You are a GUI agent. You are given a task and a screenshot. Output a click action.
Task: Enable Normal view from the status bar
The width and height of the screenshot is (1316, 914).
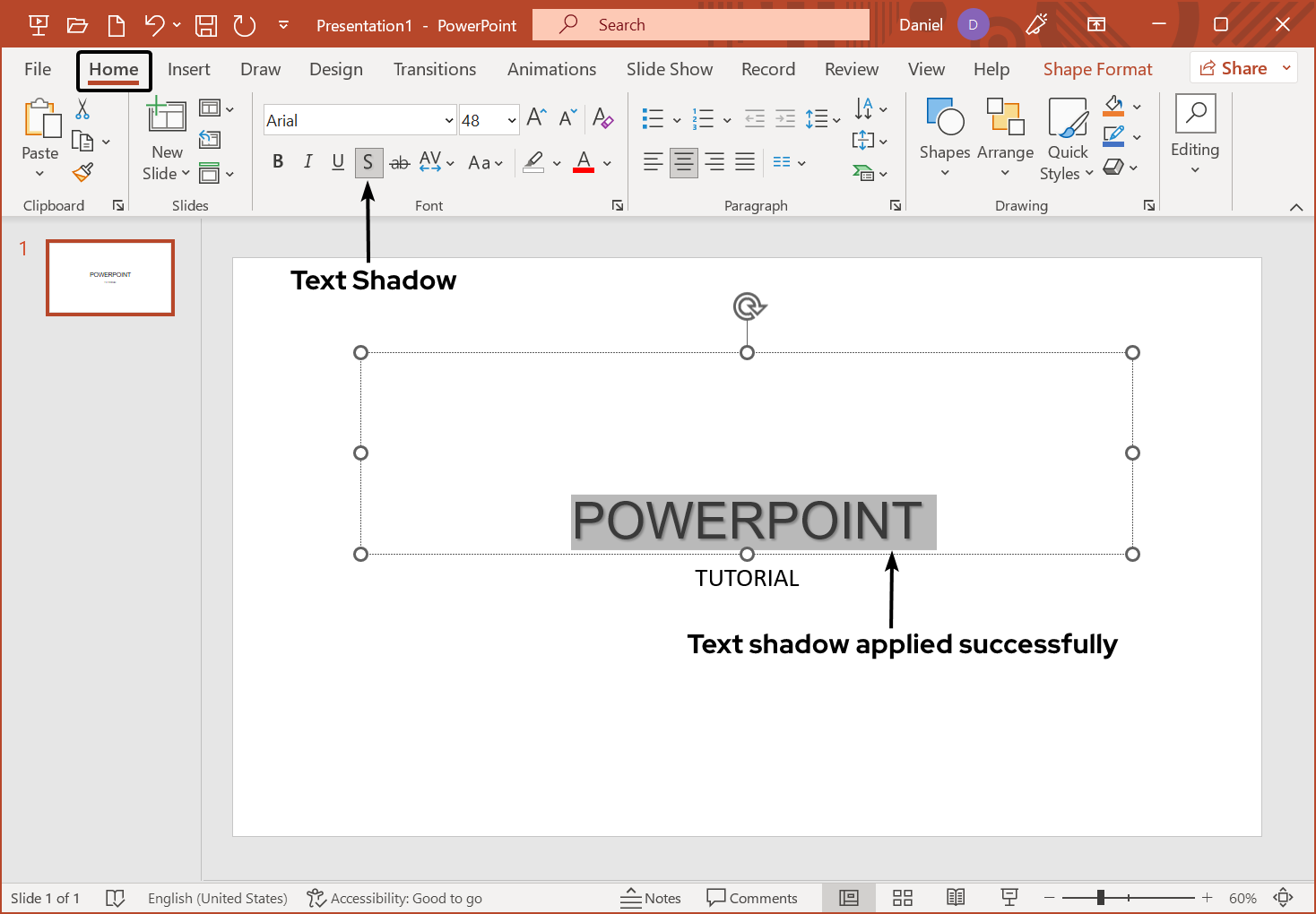tap(848, 897)
